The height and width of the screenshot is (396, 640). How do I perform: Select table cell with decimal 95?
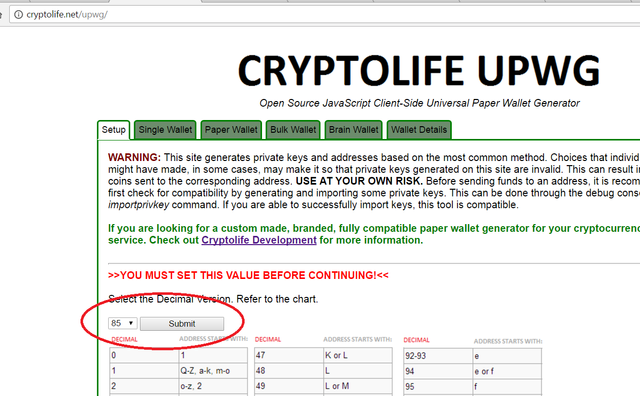coord(438,387)
